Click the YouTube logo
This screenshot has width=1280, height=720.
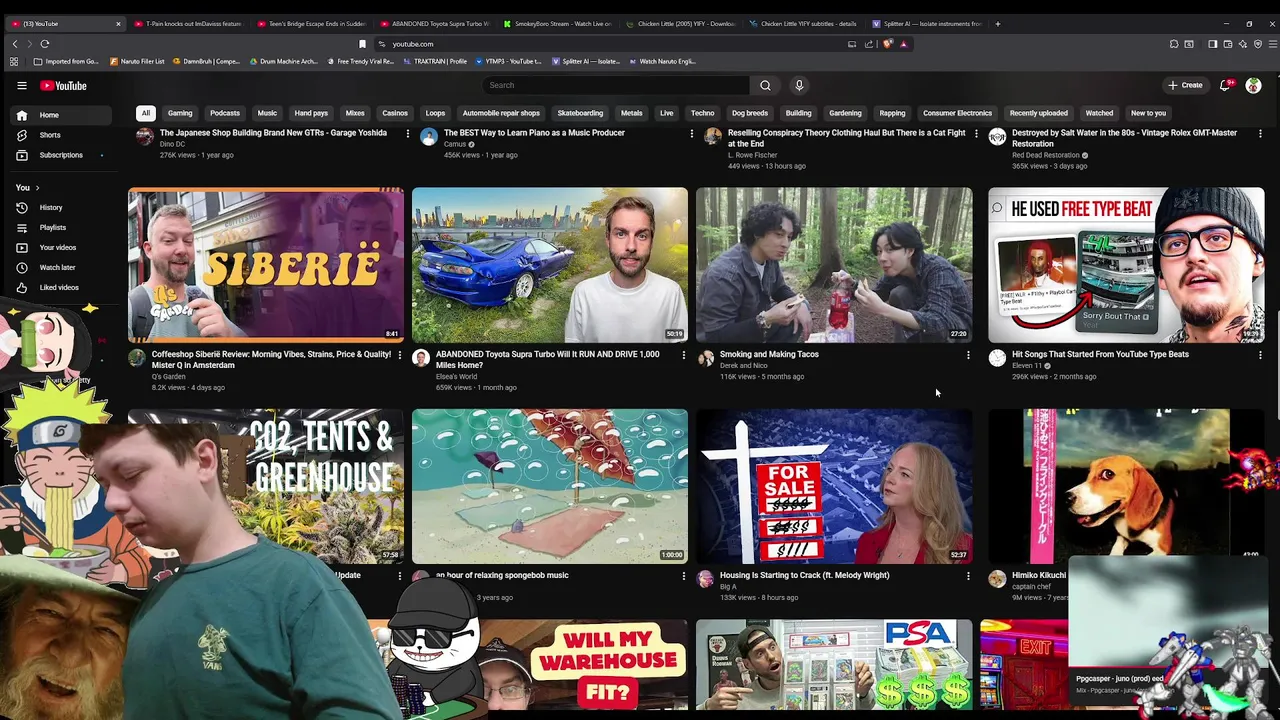[63, 85]
